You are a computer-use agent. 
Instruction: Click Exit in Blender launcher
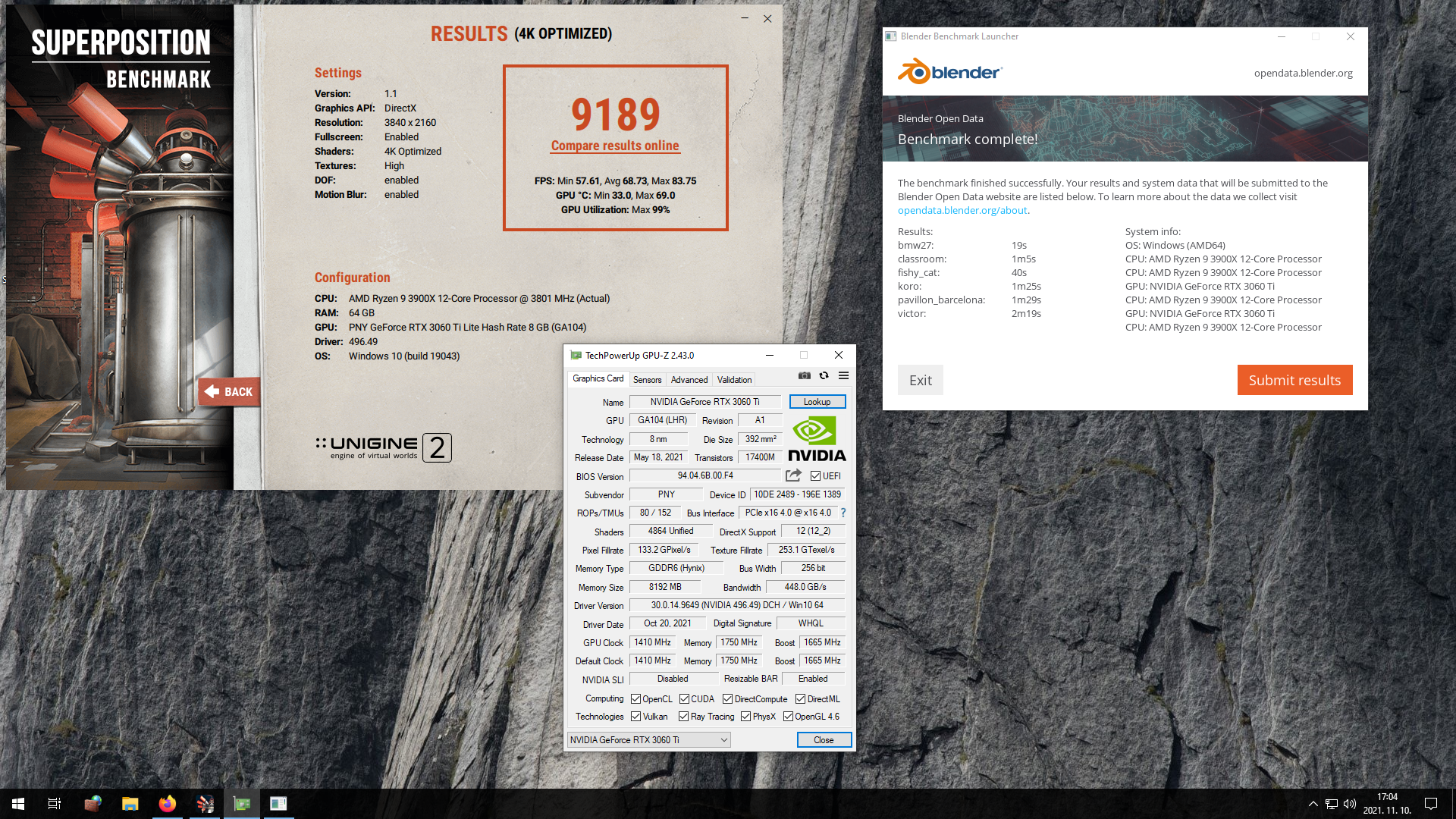point(920,380)
